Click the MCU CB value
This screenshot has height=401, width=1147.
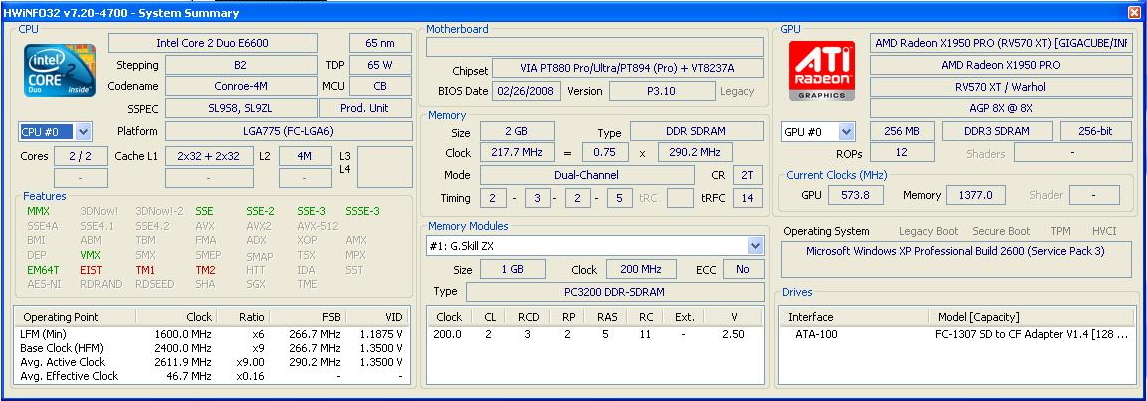(x=380, y=86)
